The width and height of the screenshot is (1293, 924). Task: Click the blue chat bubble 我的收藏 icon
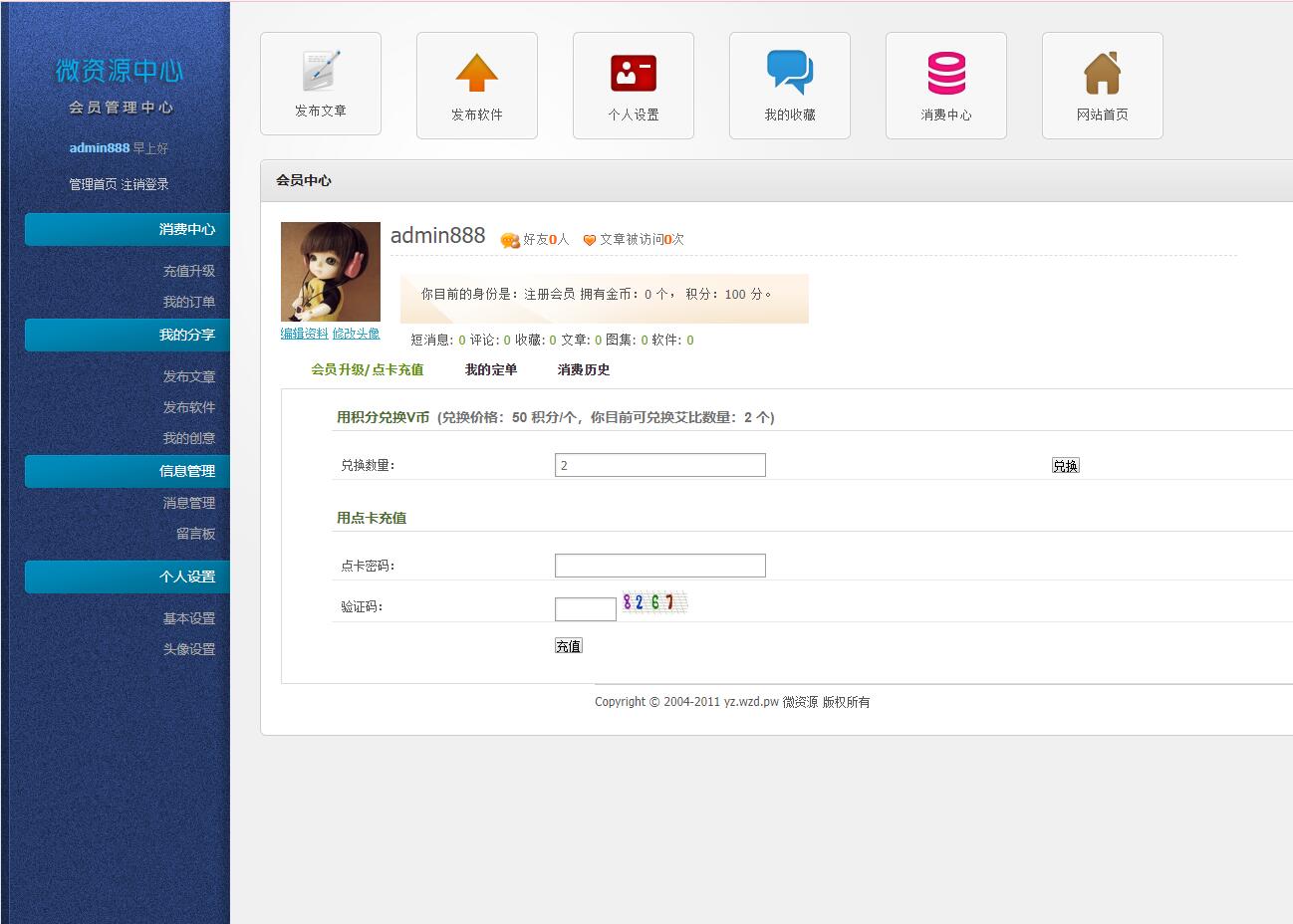point(789,74)
